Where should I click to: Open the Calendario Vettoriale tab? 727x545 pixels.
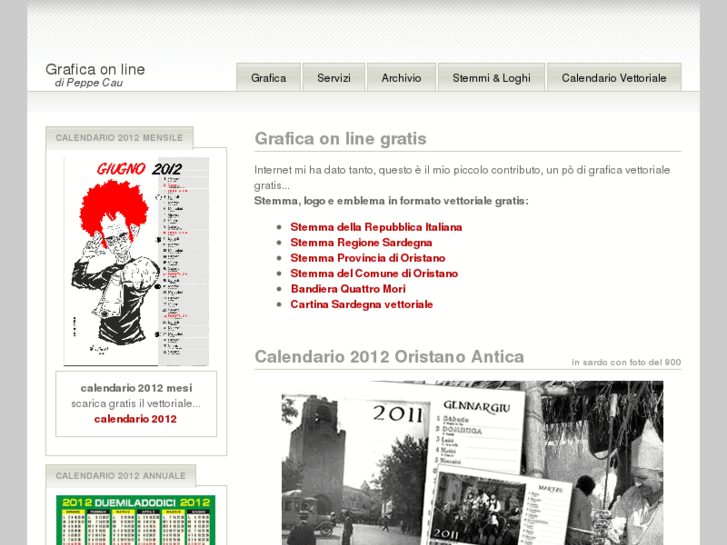614,77
